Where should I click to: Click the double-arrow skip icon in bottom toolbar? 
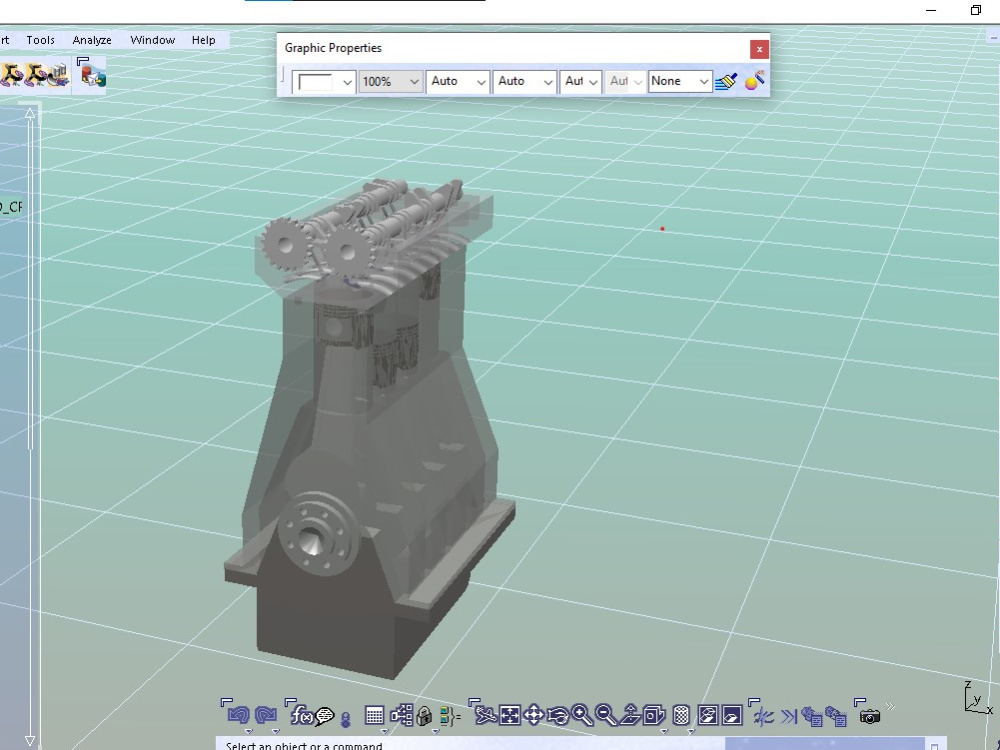tap(789, 716)
